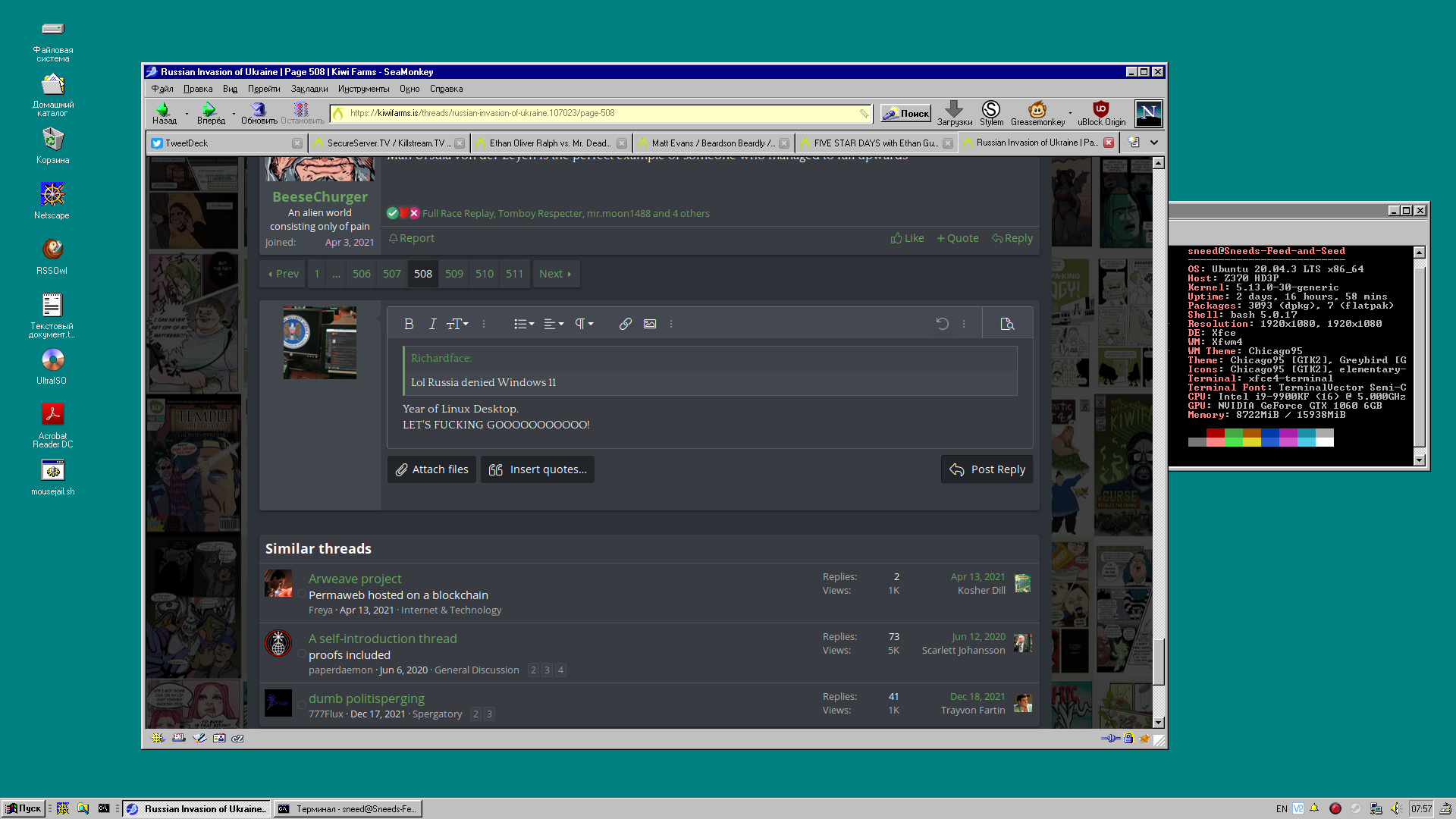Expand the text alignment dropdown
Viewport: 1456px width, 819px height.
tap(554, 324)
